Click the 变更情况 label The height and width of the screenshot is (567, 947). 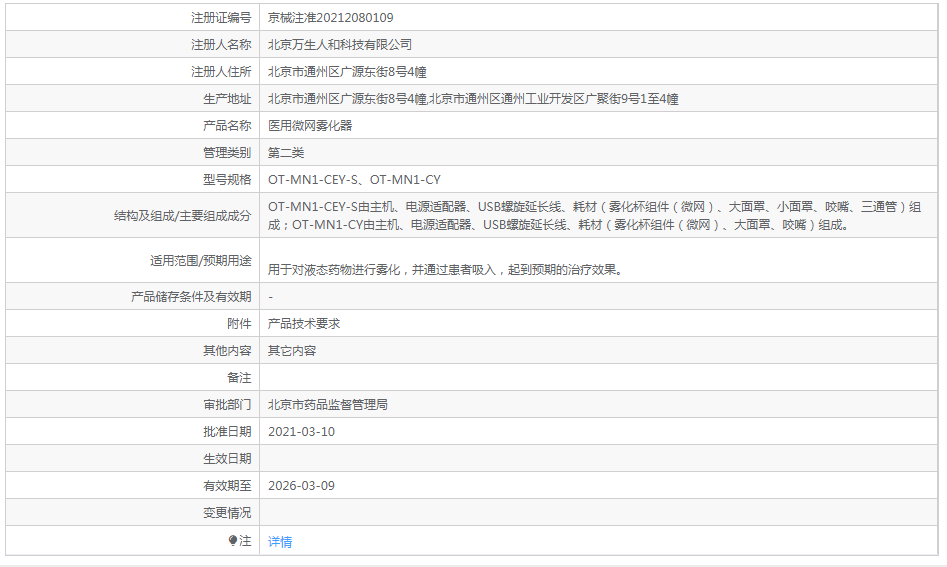(x=227, y=513)
